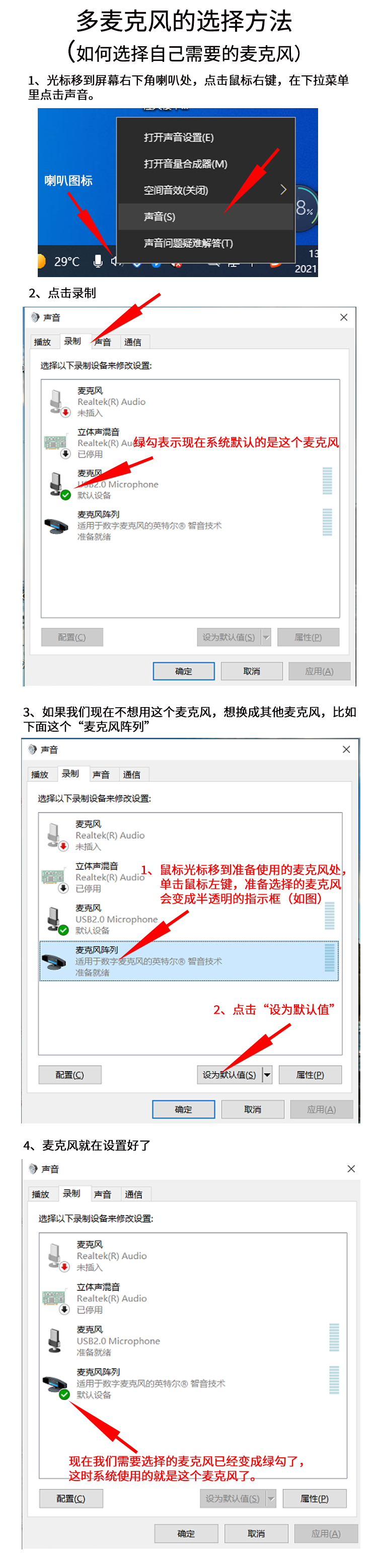
Task: Click the 声音 window title icon in step 3 dialog
Action: [33, 749]
